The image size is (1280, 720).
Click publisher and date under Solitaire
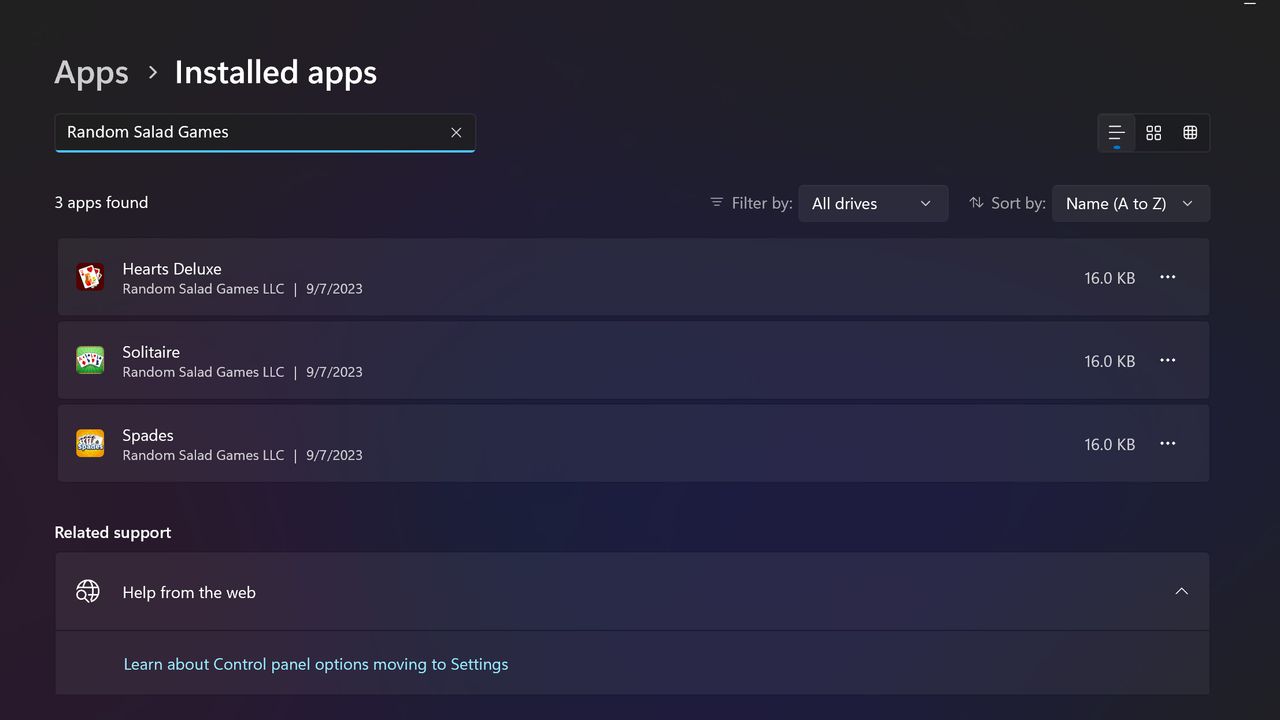click(x=242, y=372)
